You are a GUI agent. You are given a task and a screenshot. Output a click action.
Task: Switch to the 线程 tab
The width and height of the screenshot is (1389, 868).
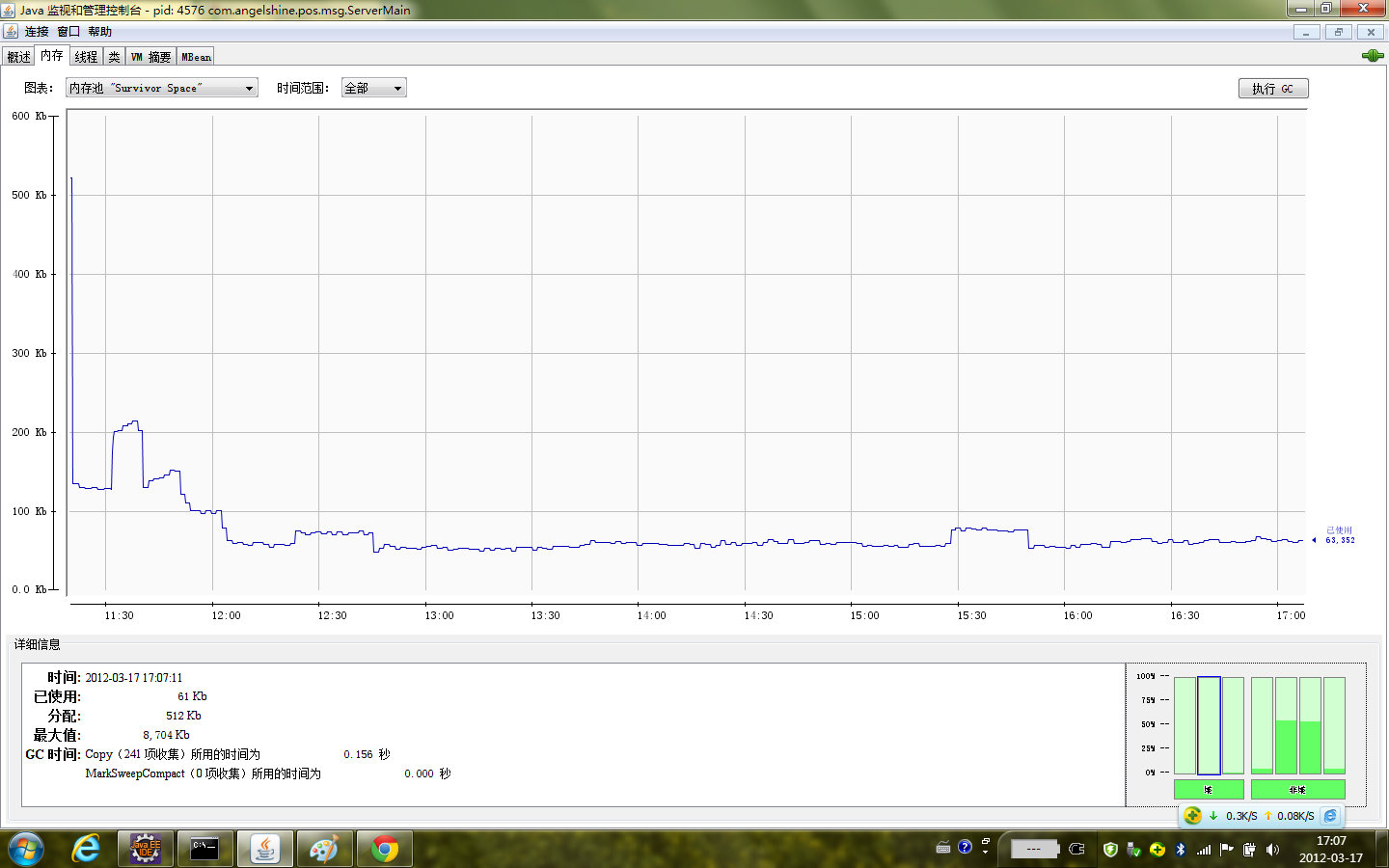pyautogui.click(x=86, y=57)
